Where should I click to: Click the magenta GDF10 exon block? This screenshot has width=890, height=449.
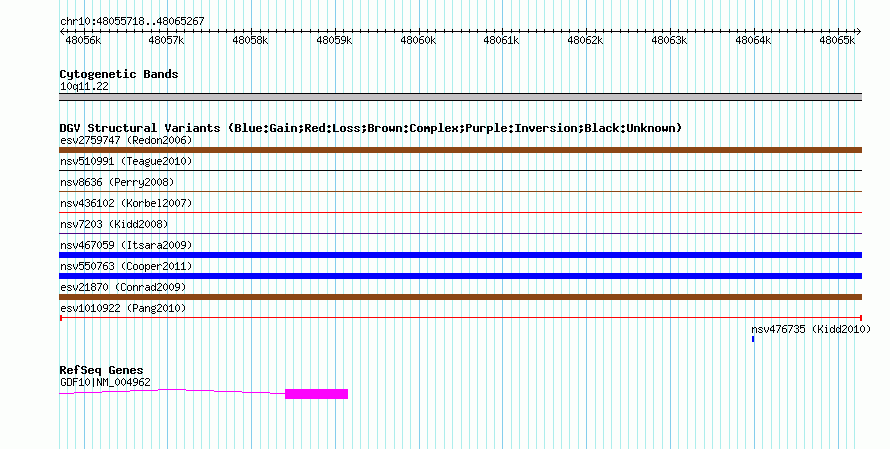point(316,394)
